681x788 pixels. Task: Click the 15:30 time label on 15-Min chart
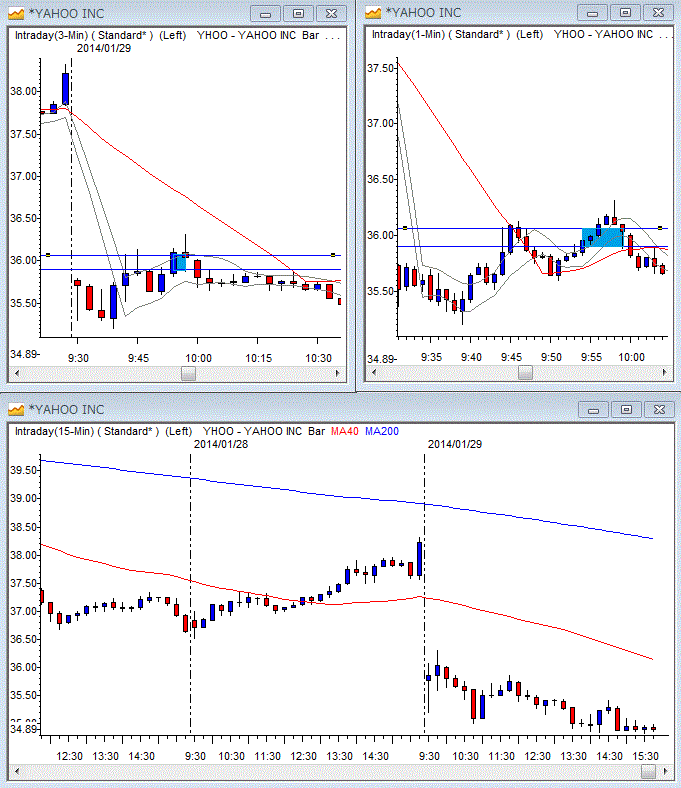tap(645, 756)
